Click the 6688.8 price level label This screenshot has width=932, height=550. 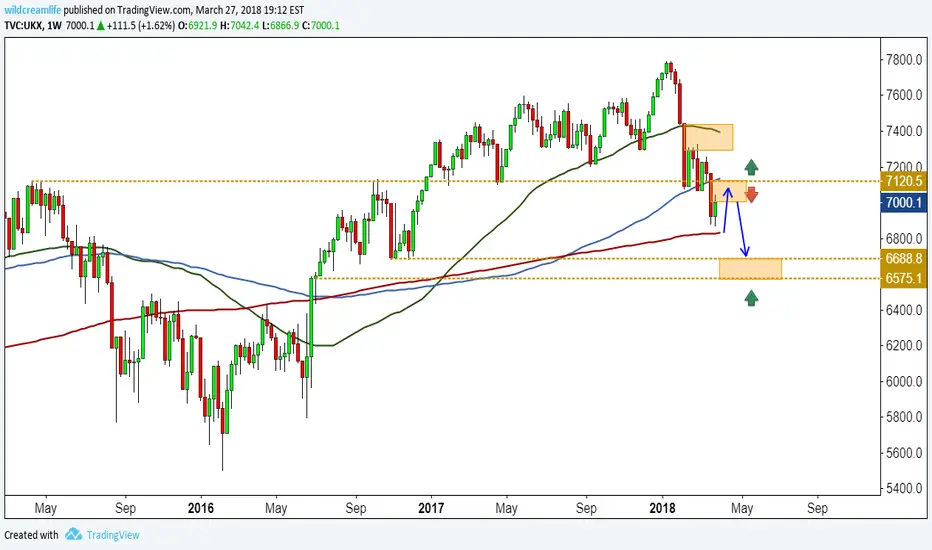pyautogui.click(x=903, y=258)
